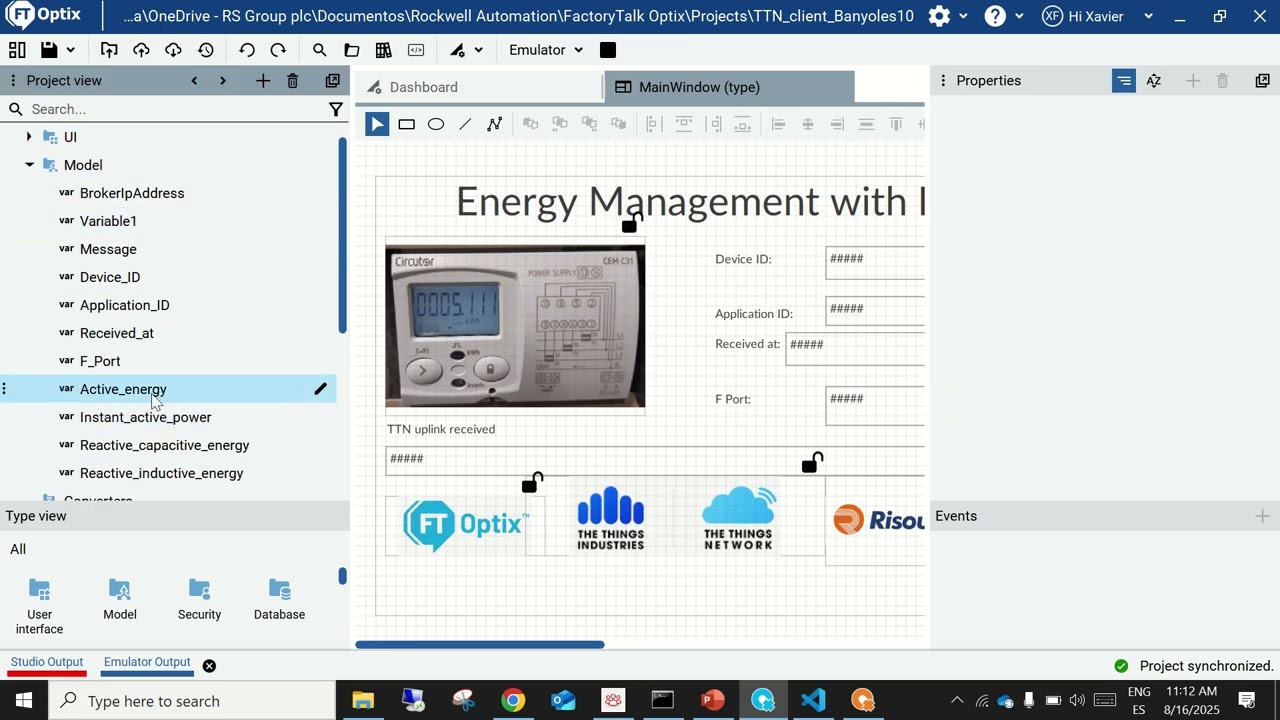Open the project folder icon in toolbar
Viewport: 1280px width, 720px height.
352,50
